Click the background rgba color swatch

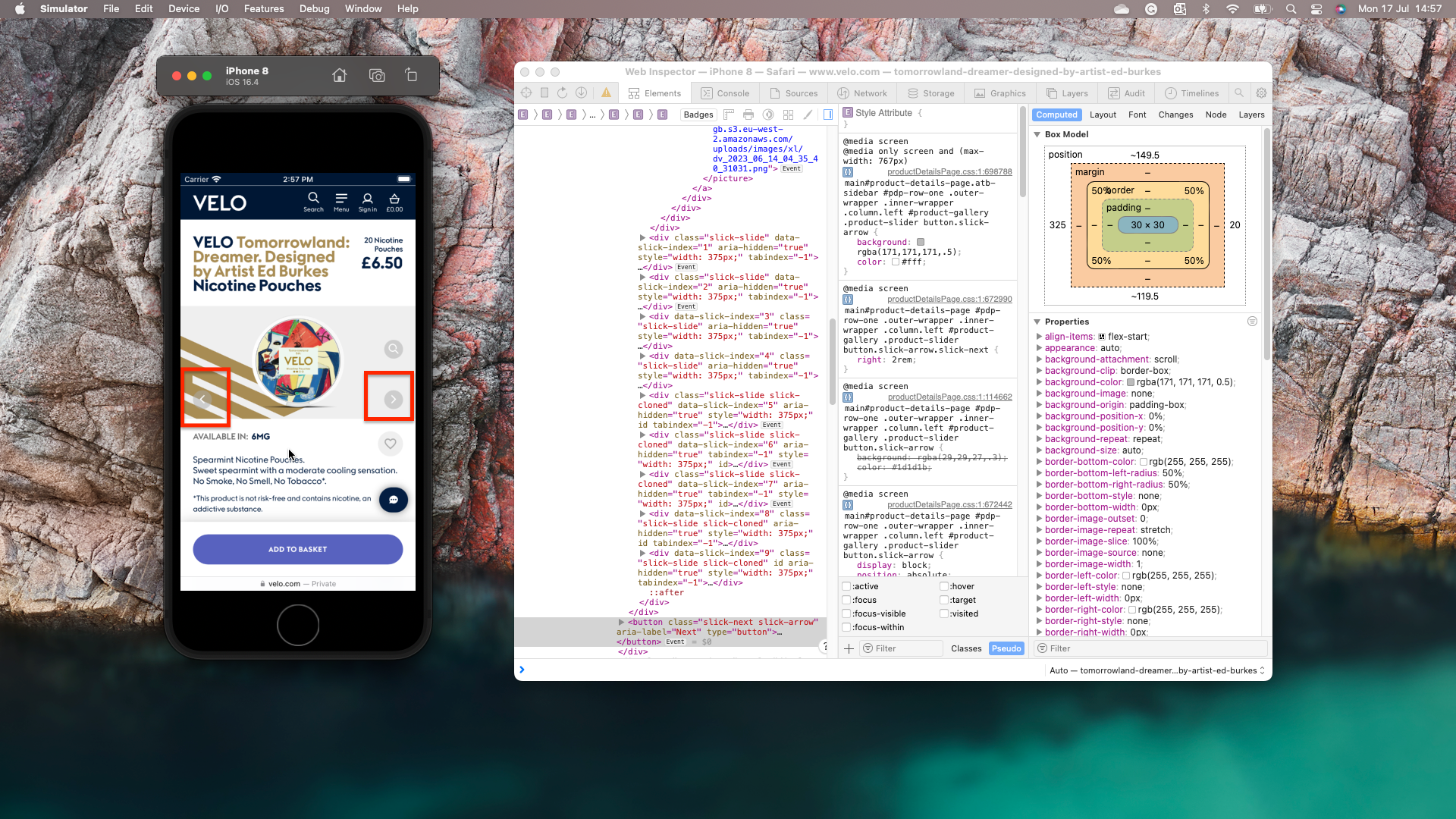(921, 242)
